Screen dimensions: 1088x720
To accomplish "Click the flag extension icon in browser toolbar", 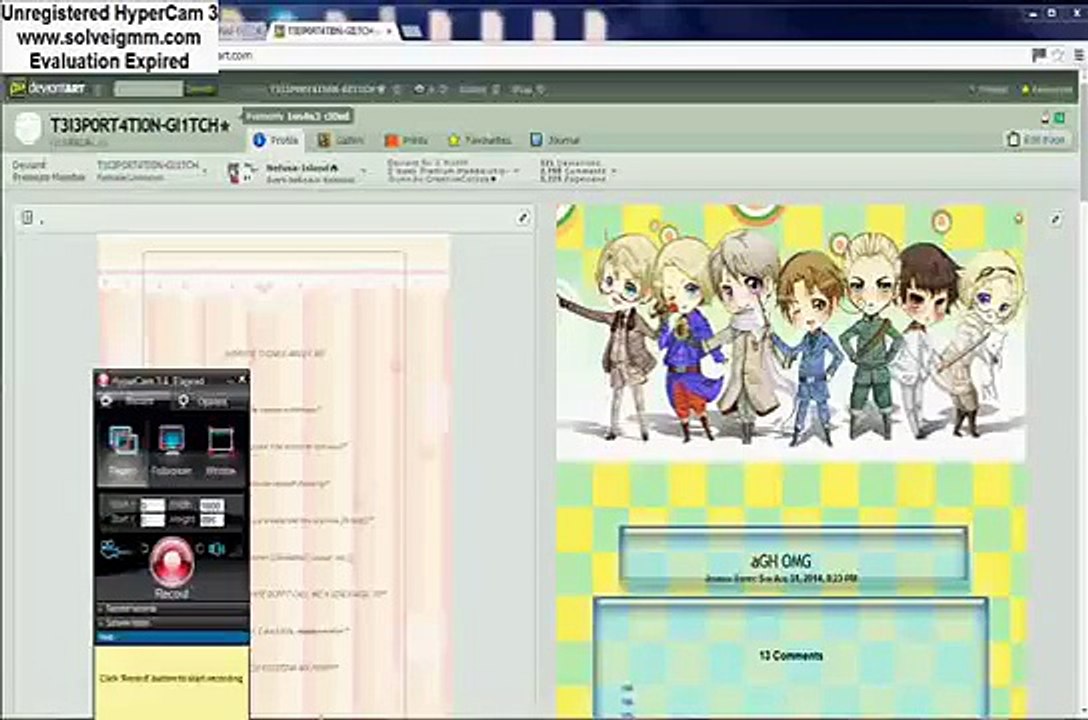I will tap(1039, 55).
